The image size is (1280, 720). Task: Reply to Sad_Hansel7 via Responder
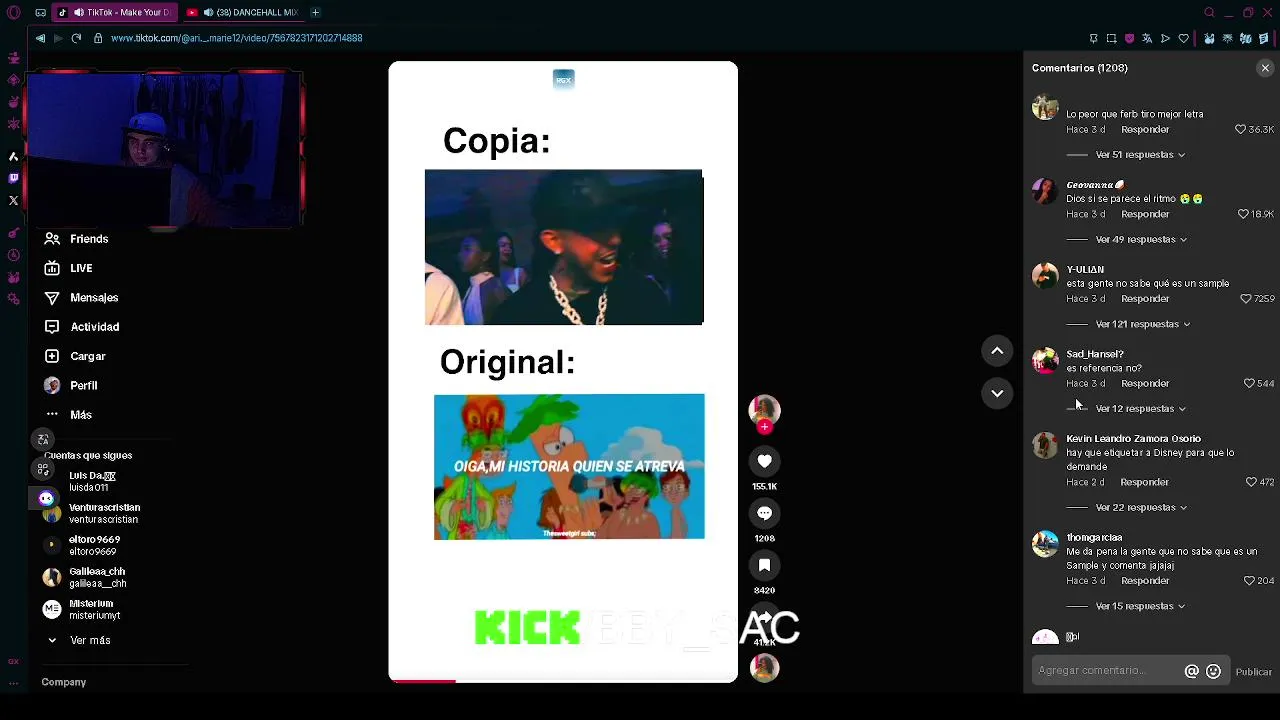(x=1145, y=384)
